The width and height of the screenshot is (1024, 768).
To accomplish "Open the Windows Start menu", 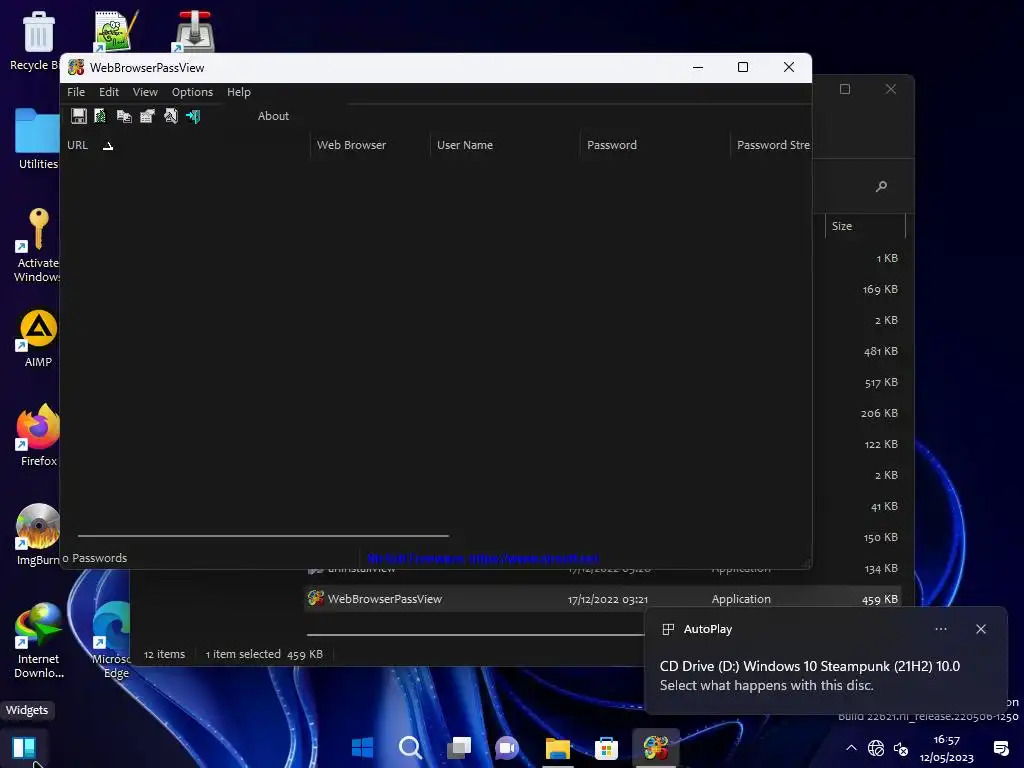I will (362, 747).
